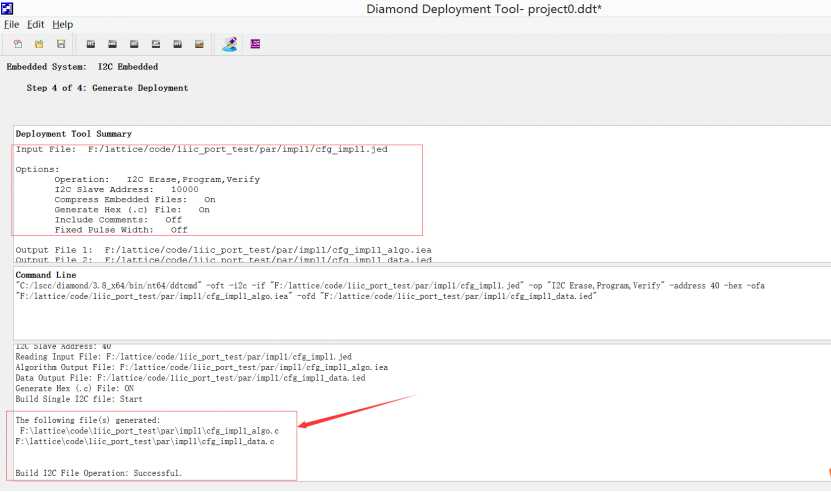The image size is (831, 492).
Task: Click the 'Reading Input File:' log line
Action: click(183, 357)
